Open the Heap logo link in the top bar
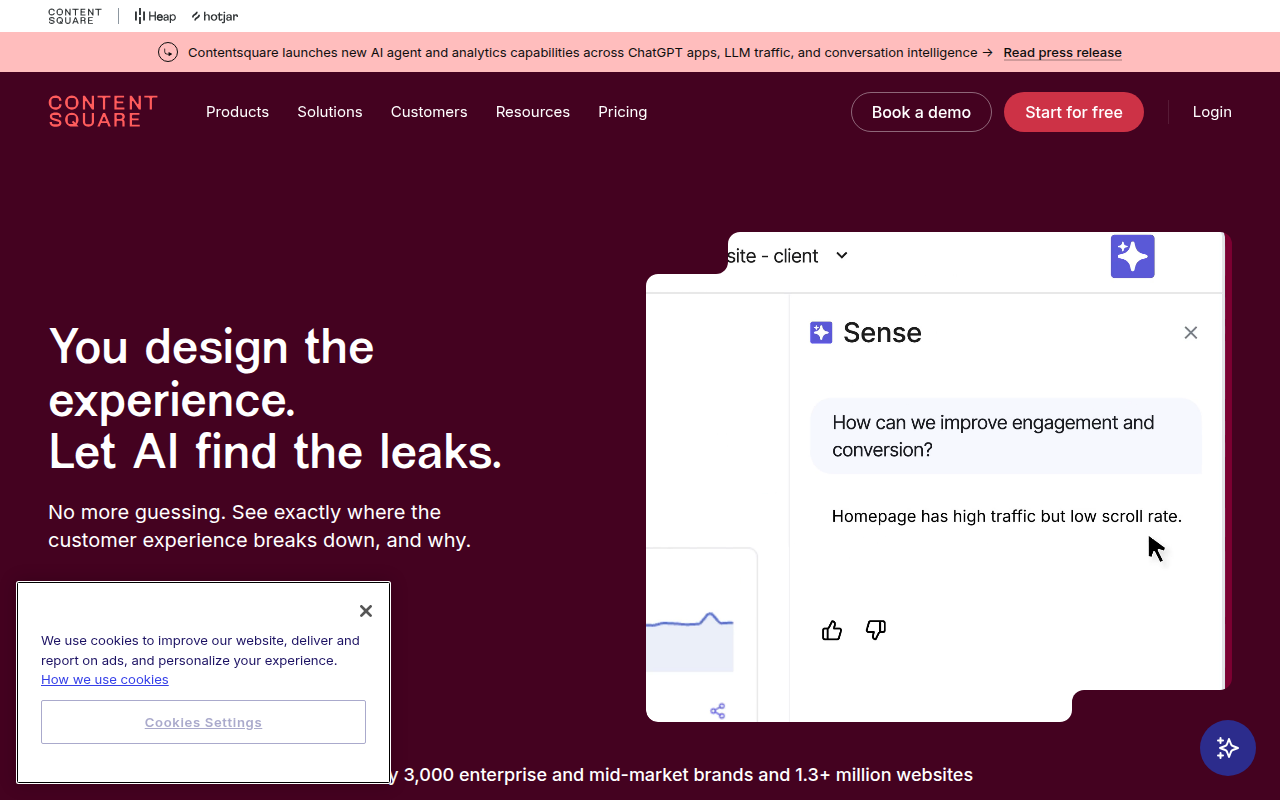 pyautogui.click(x=155, y=16)
